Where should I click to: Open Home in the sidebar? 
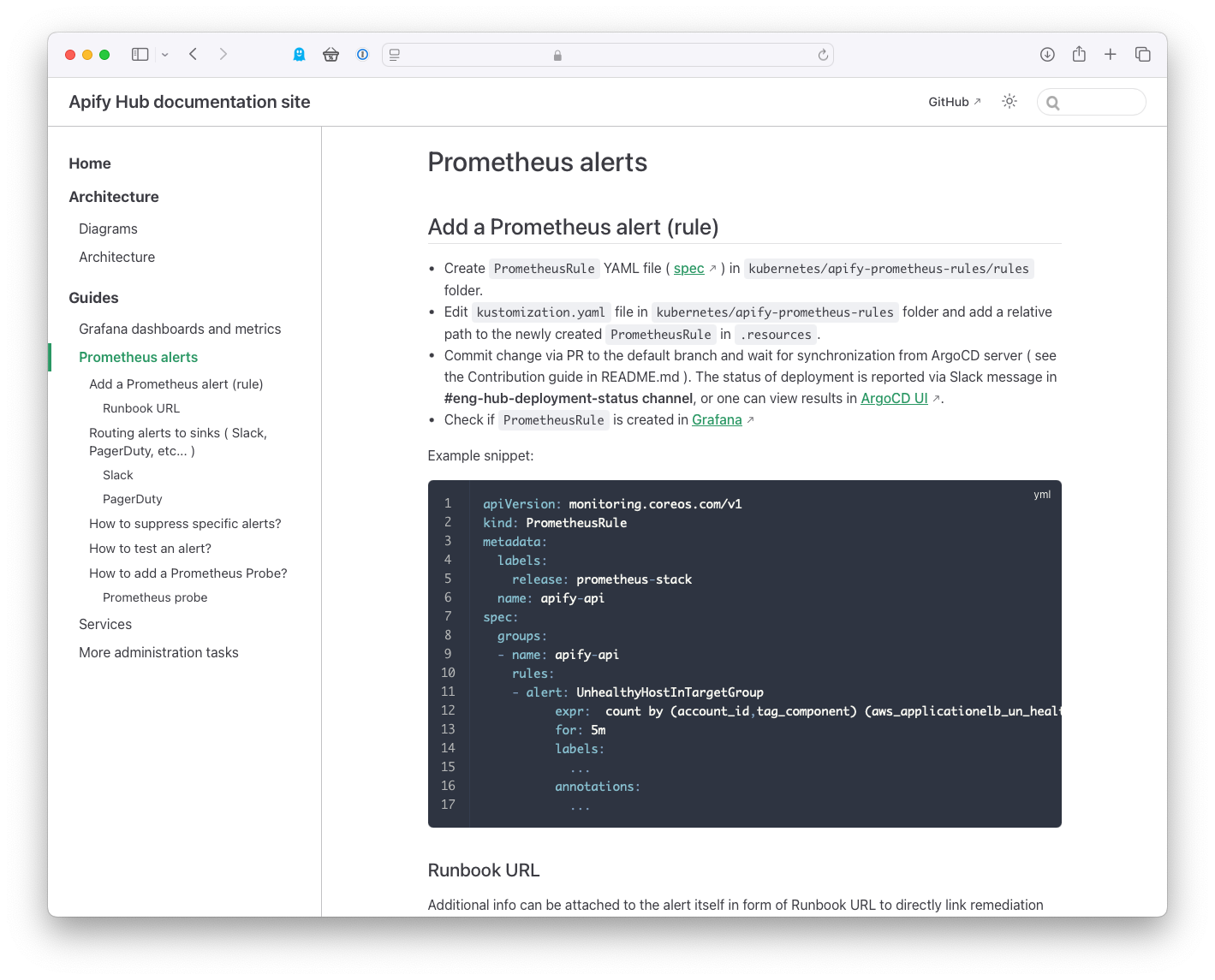coord(90,163)
